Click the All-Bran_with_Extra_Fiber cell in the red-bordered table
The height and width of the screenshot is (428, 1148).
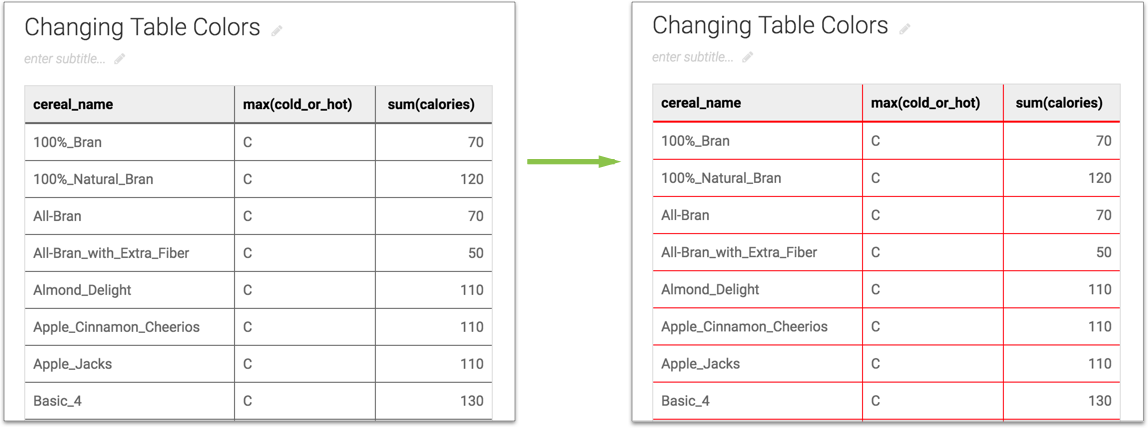pyautogui.click(x=739, y=252)
